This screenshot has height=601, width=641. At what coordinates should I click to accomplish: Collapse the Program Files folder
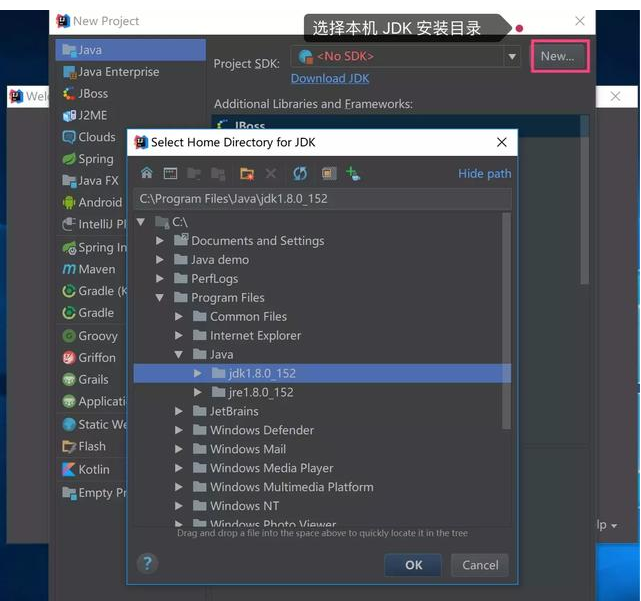[x=160, y=297]
